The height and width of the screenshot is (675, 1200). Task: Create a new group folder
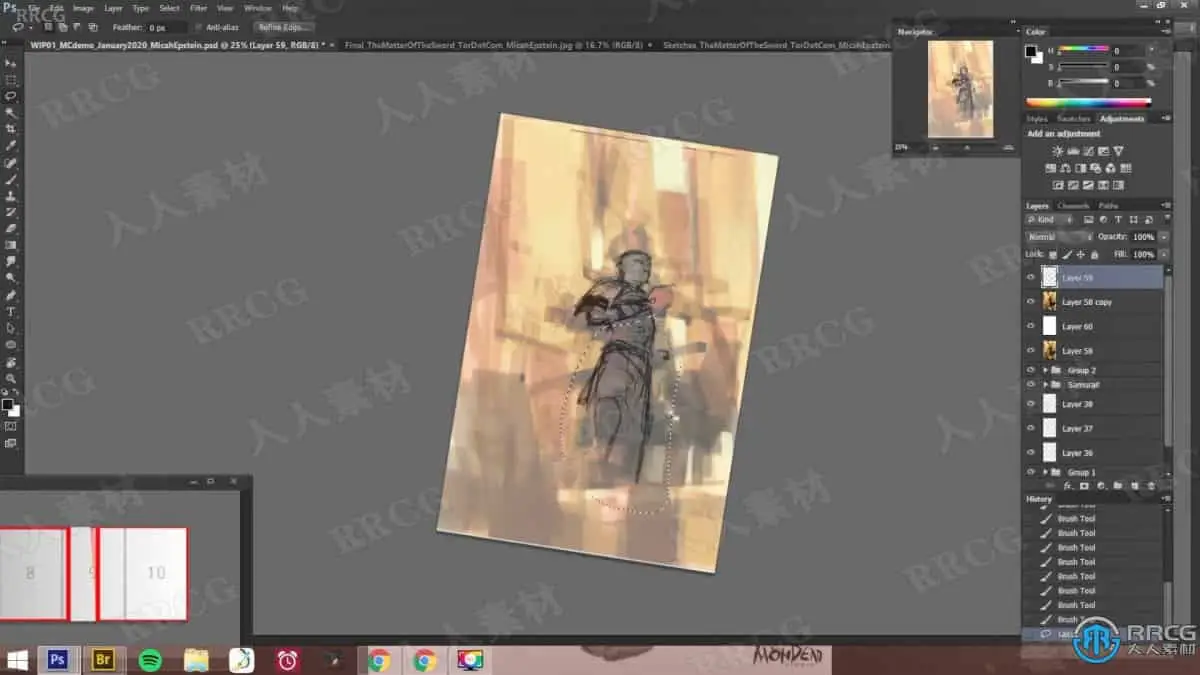(1117, 486)
